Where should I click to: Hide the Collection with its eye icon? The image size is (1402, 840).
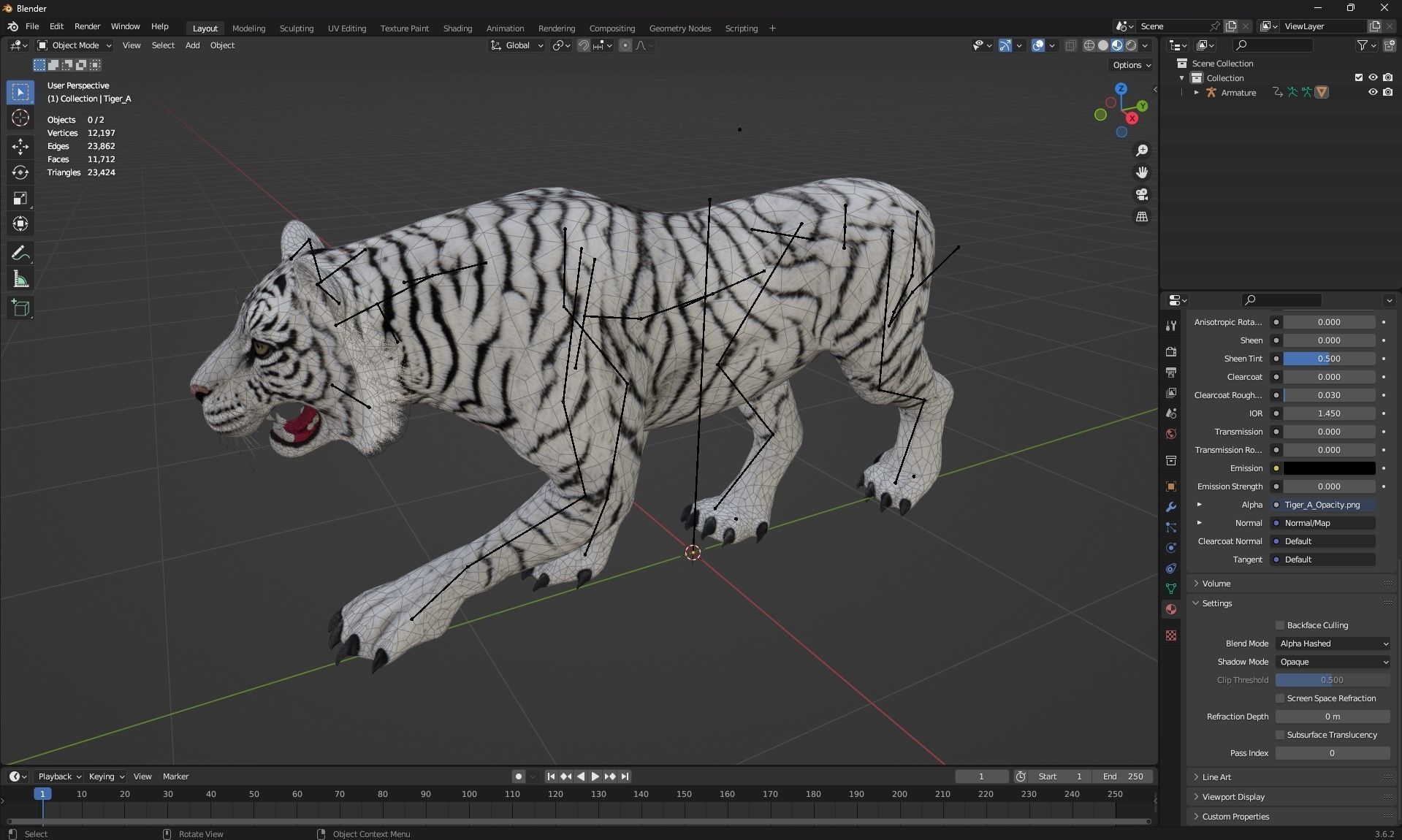pyautogui.click(x=1373, y=77)
